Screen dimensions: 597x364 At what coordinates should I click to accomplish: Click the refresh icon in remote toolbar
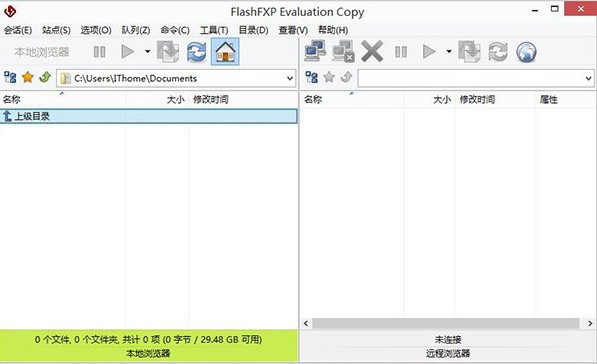coord(498,51)
